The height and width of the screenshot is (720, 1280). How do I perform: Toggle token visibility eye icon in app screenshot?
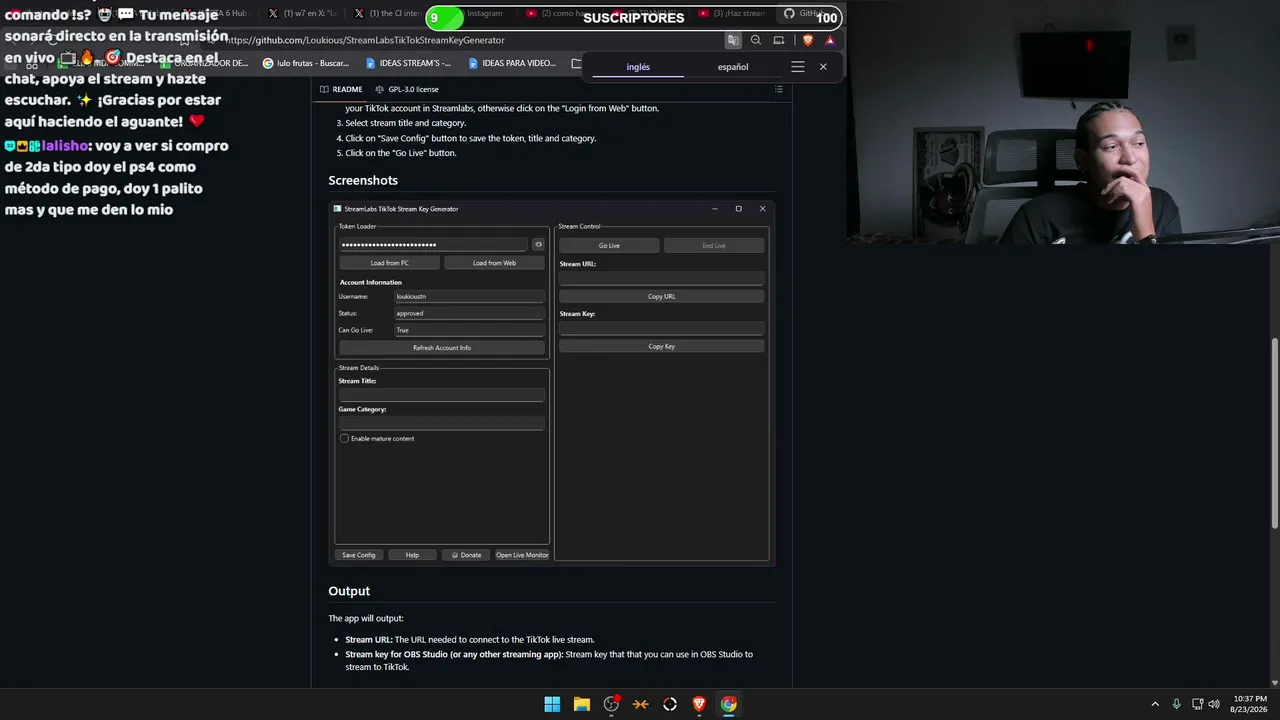[538, 245]
